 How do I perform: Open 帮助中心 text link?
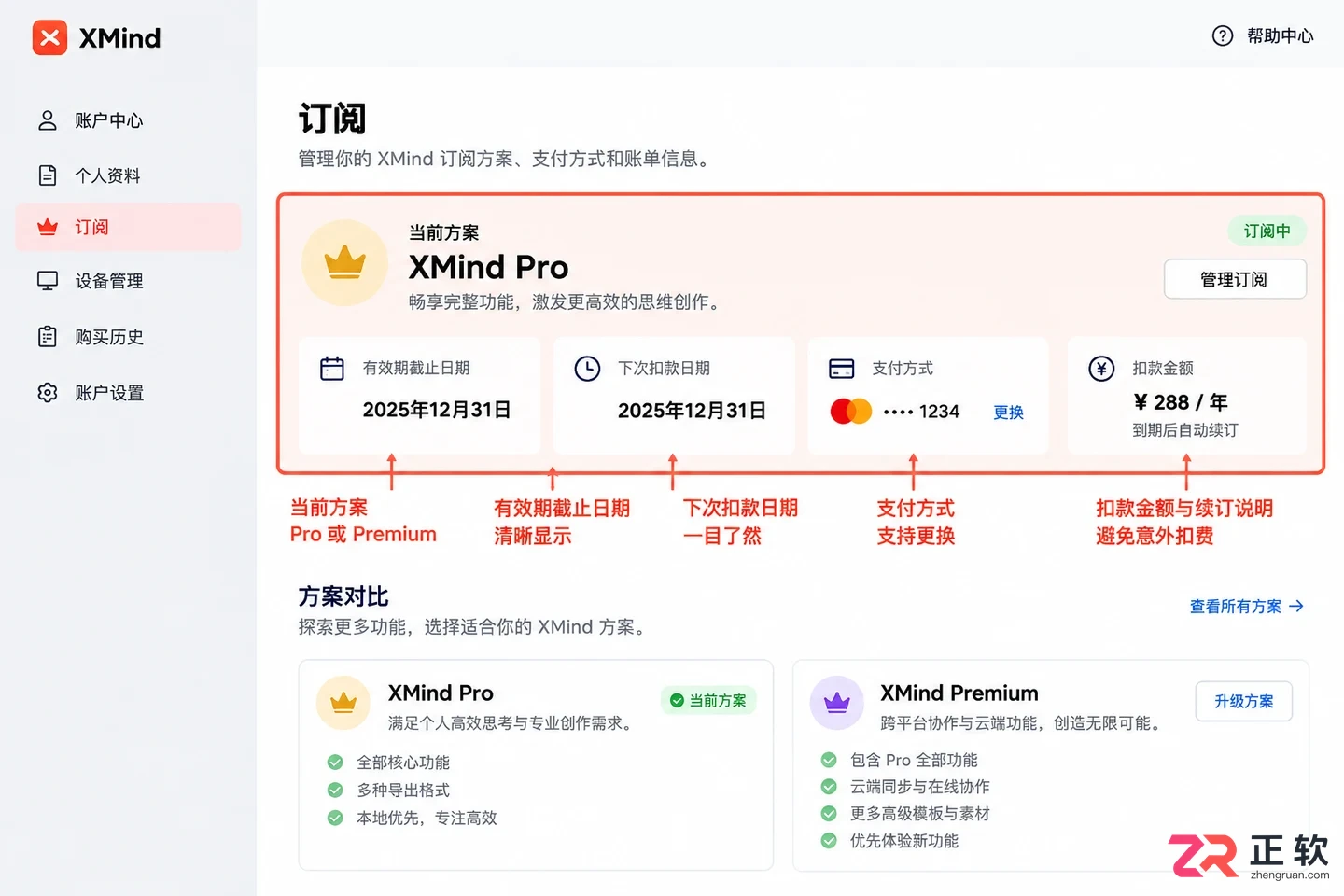(x=1281, y=35)
